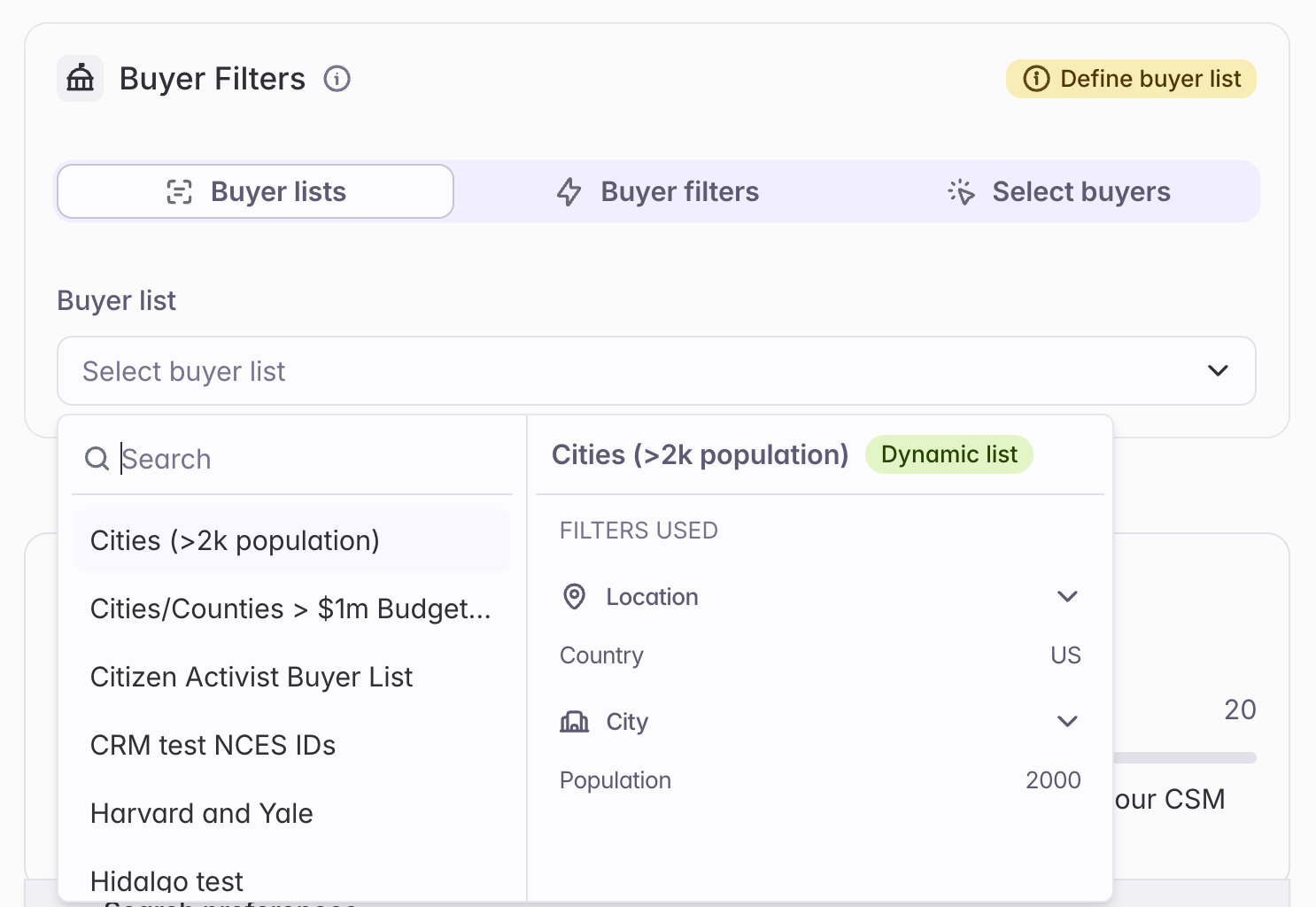Click the progress bar under the 20 value

tap(1185, 757)
